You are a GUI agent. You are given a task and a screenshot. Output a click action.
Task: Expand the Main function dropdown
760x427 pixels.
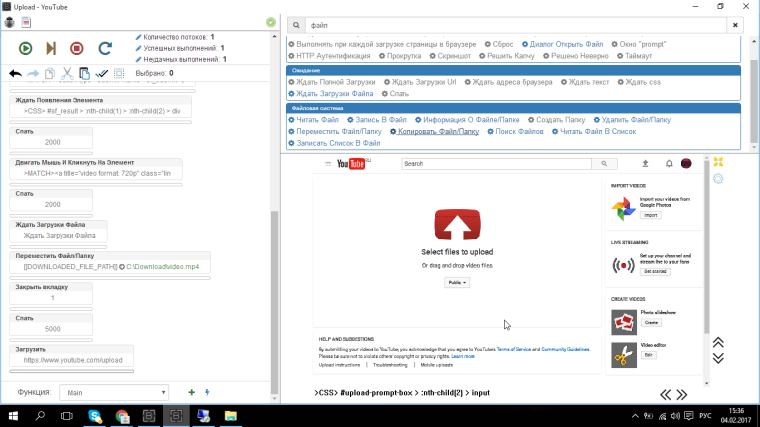coord(113,393)
